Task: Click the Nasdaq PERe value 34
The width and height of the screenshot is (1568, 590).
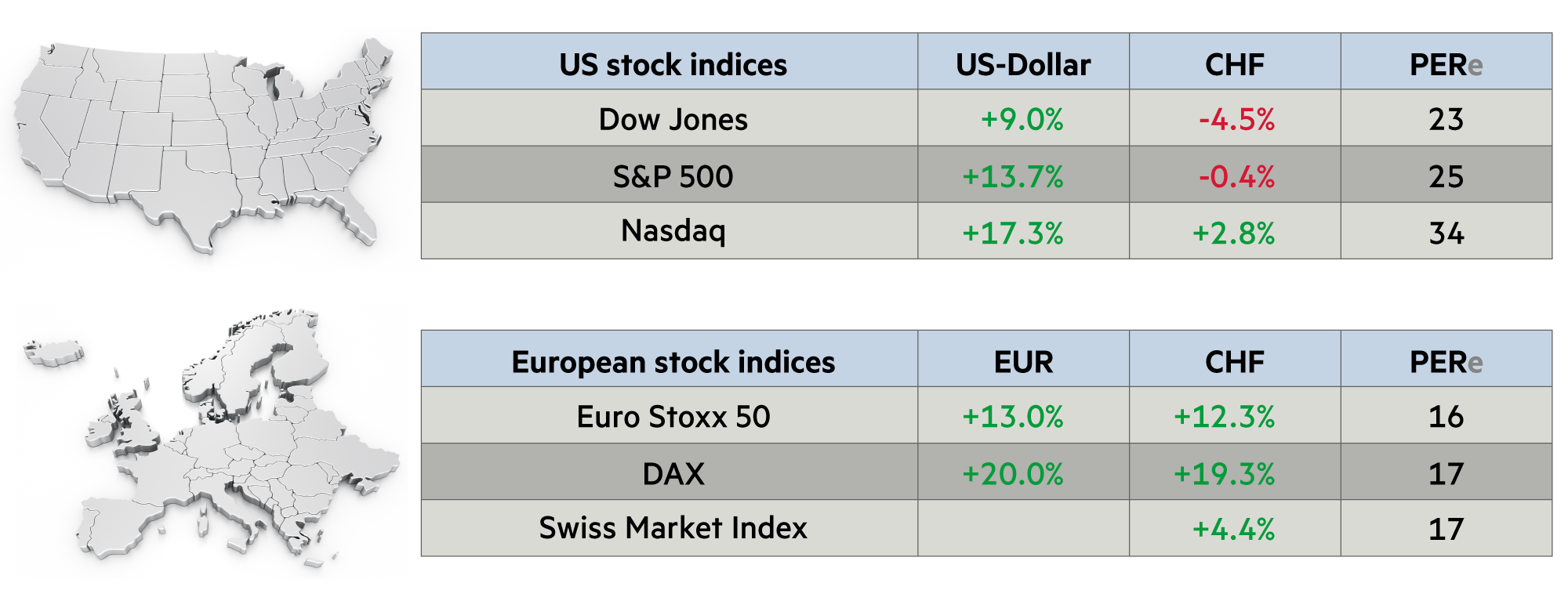Action: tap(1446, 233)
